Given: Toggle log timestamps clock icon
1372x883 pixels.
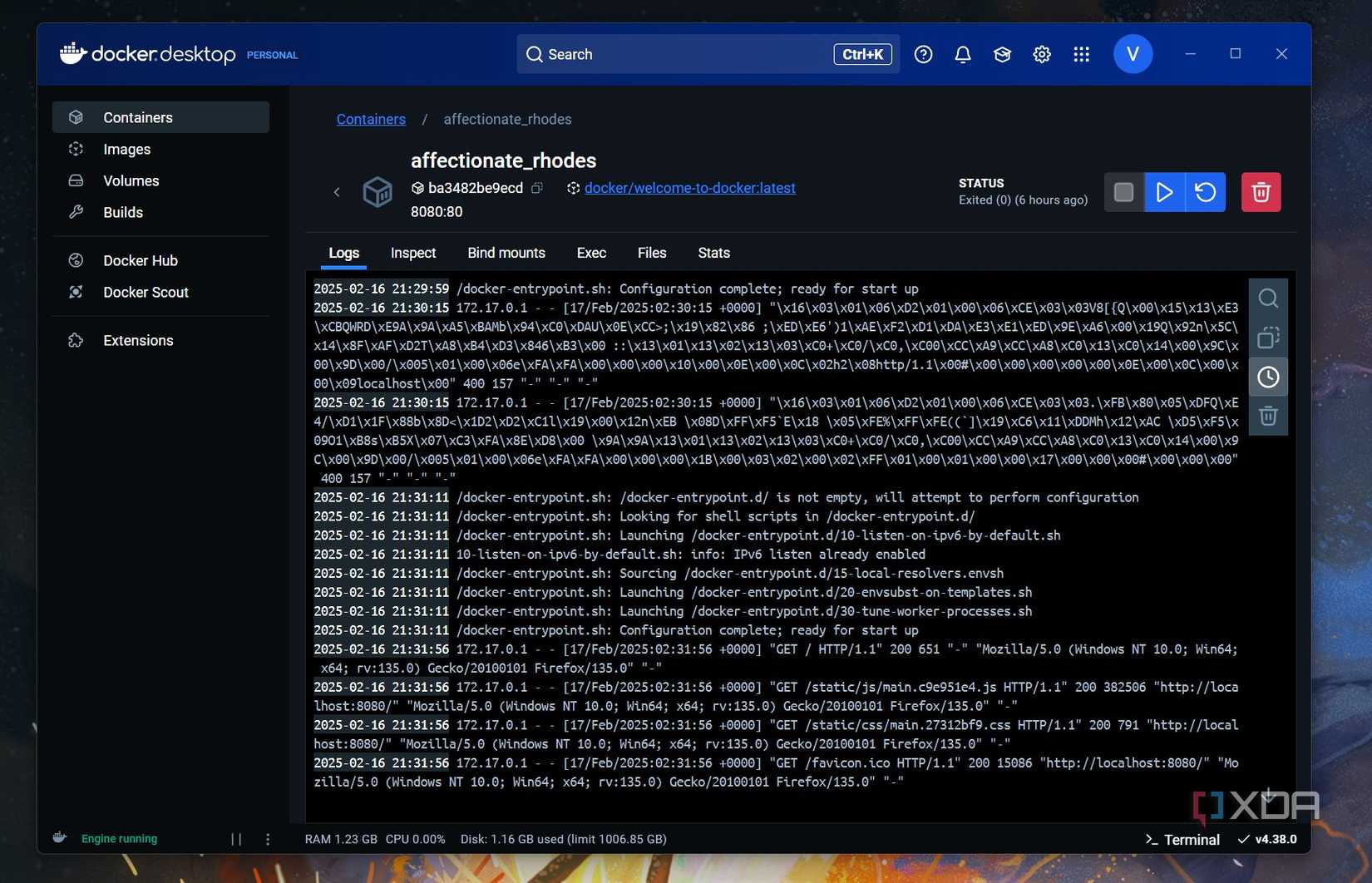Looking at the screenshot, I should pos(1268,377).
